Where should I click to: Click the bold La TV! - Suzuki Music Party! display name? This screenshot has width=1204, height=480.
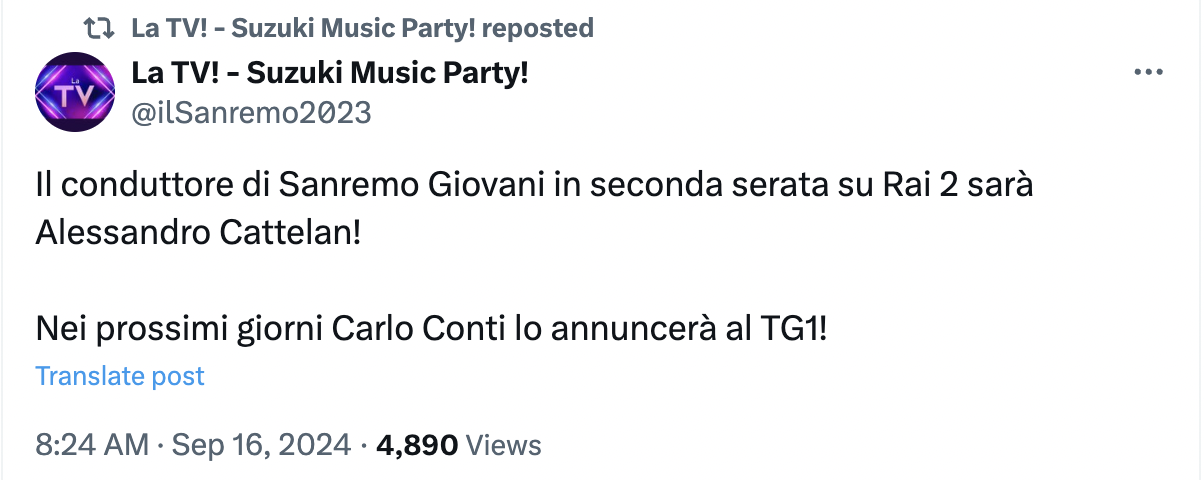coord(330,73)
